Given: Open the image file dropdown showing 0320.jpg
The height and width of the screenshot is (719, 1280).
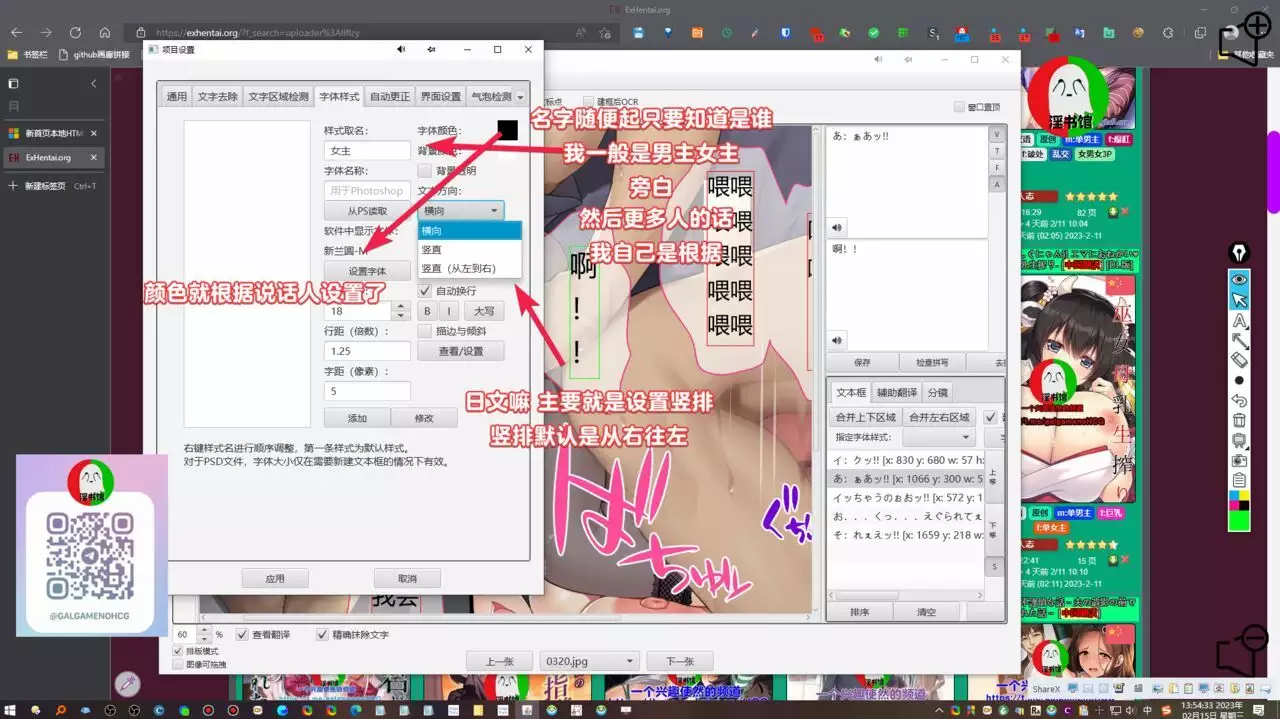Looking at the screenshot, I should click(588, 661).
